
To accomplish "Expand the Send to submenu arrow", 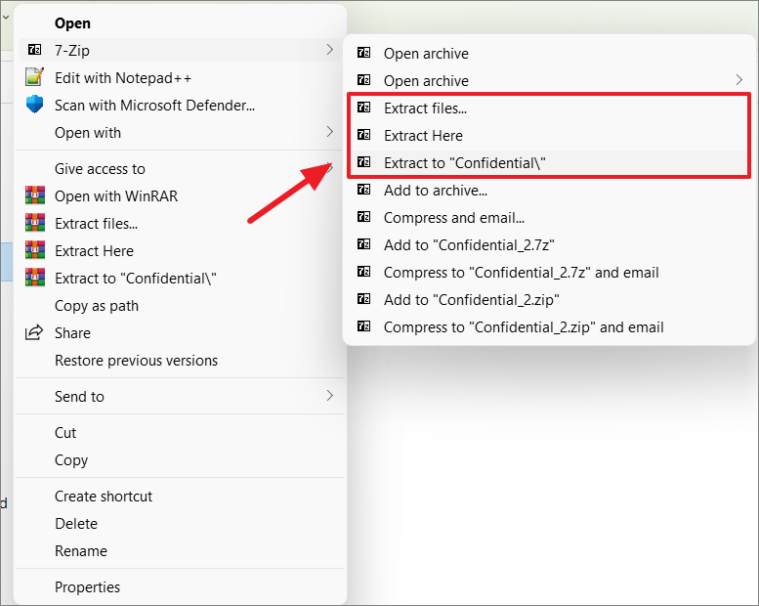I will pyautogui.click(x=330, y=396).
